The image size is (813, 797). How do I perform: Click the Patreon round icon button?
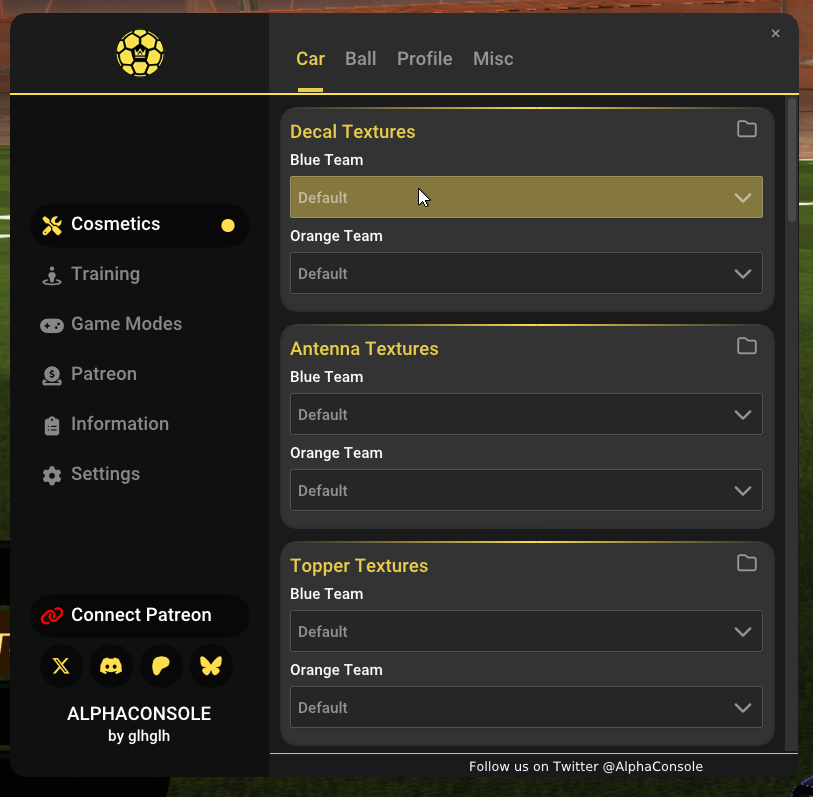click(161, 666)
